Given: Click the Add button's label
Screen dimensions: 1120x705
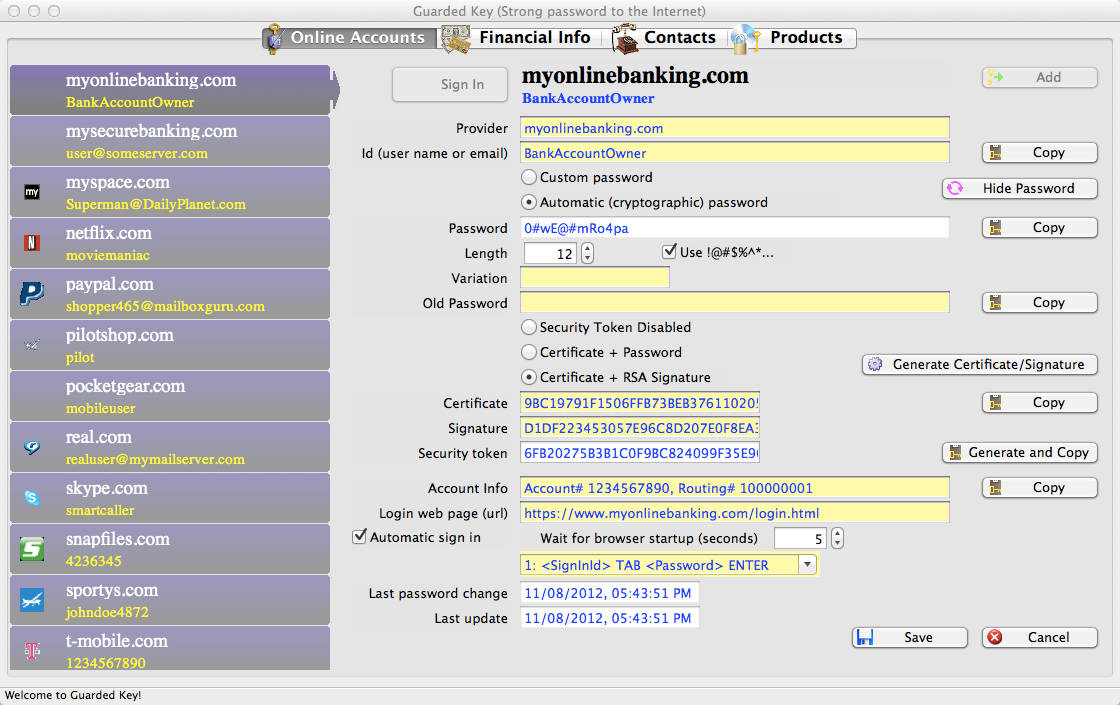Looking at the screenshot, I should pyautogui.click(x=1049, y=77).
